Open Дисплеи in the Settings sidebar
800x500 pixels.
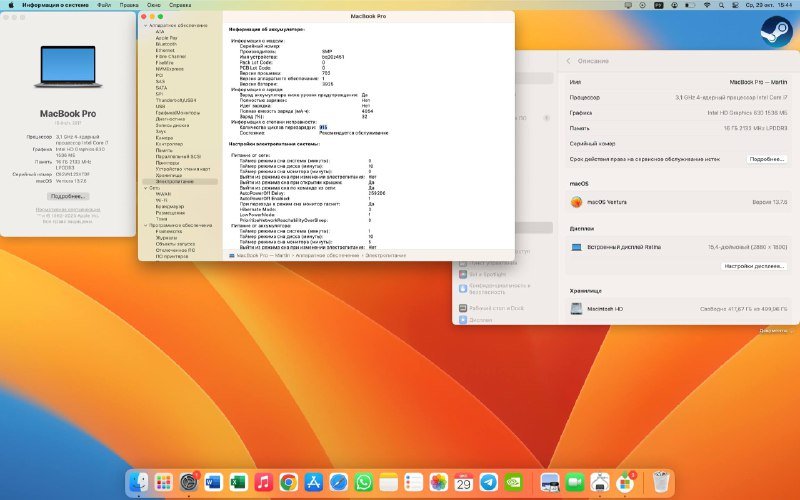[480, 320]
